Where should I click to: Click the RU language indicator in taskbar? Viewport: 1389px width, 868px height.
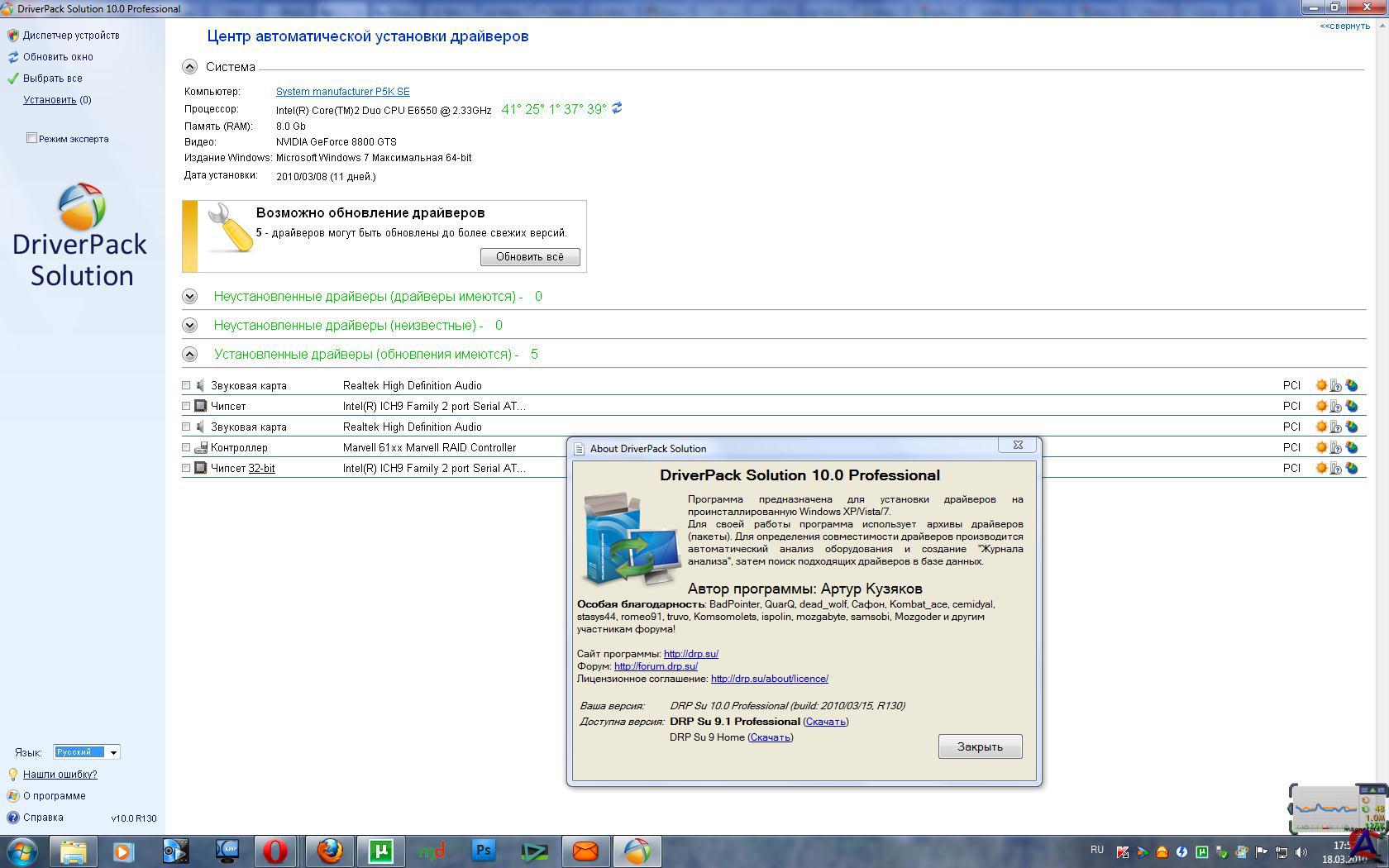click(x=1096, y=850)
